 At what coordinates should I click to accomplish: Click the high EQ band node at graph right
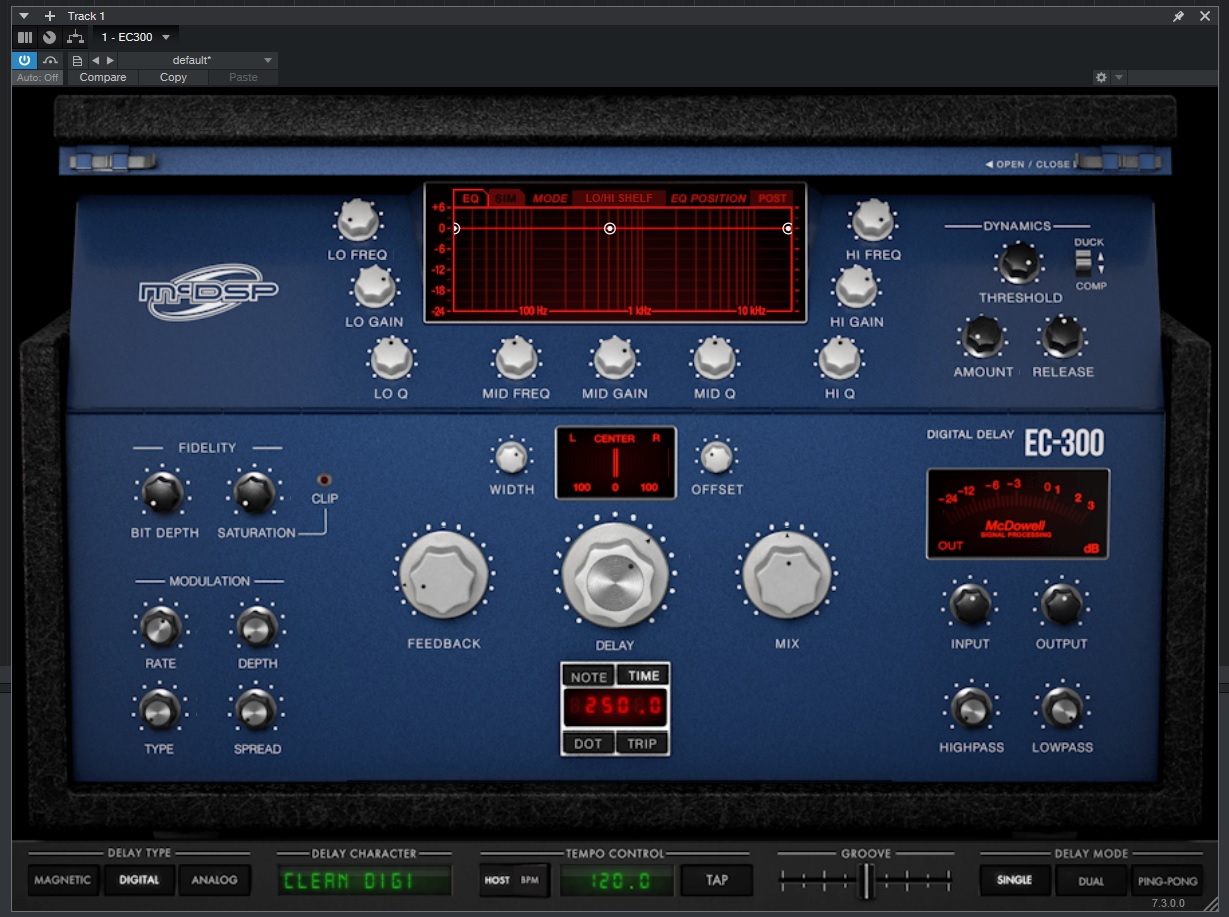coord(788,229)
